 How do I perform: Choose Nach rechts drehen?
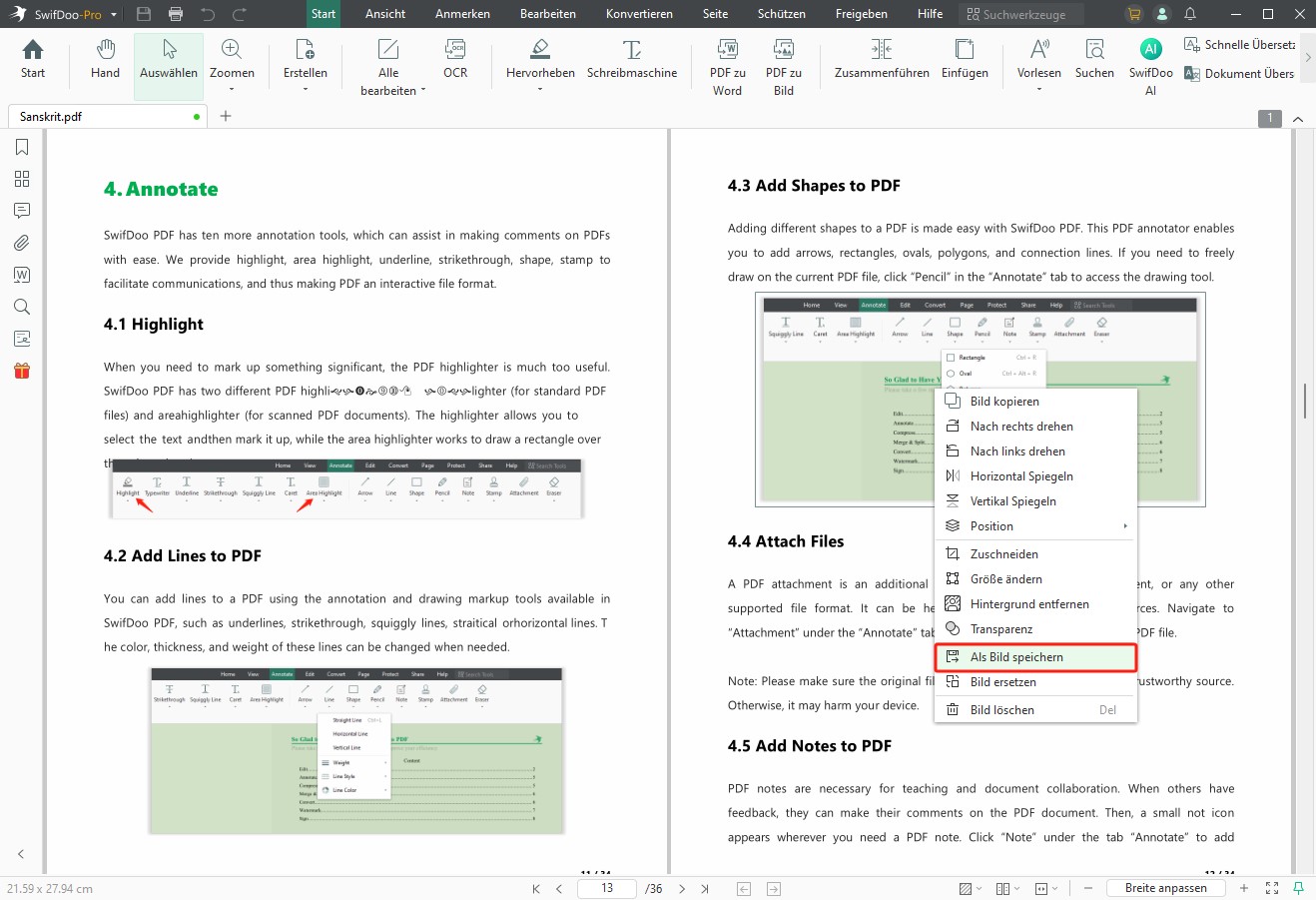tap(1035, 426)
